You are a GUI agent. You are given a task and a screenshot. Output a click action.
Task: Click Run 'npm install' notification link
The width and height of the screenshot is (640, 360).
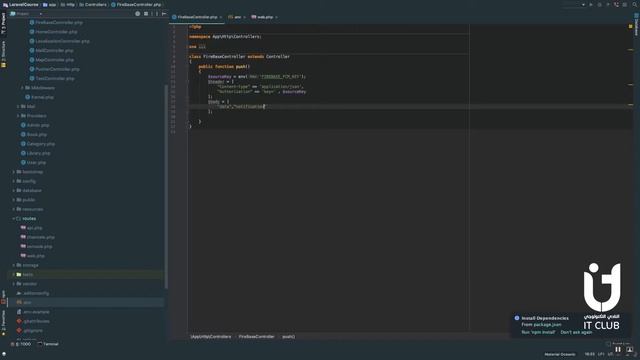point(538,332)
